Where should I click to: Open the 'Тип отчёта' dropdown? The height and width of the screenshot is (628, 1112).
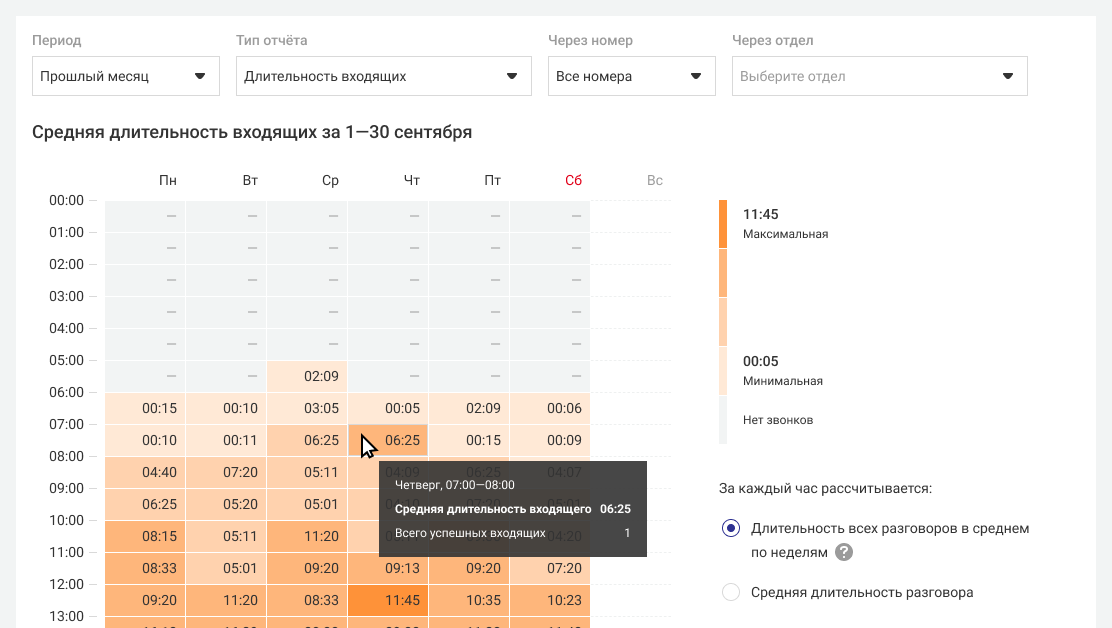coord(383,76)
